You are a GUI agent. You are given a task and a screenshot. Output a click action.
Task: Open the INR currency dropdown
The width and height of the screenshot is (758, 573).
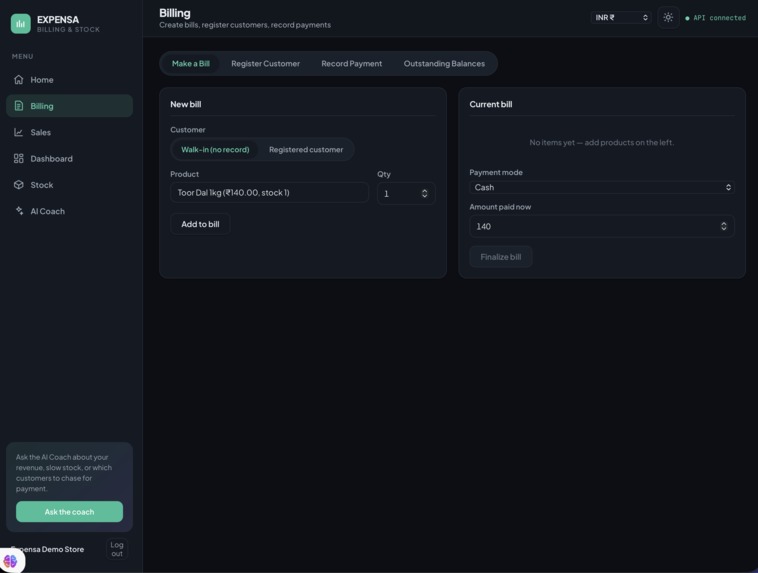[x=621, y=17]
